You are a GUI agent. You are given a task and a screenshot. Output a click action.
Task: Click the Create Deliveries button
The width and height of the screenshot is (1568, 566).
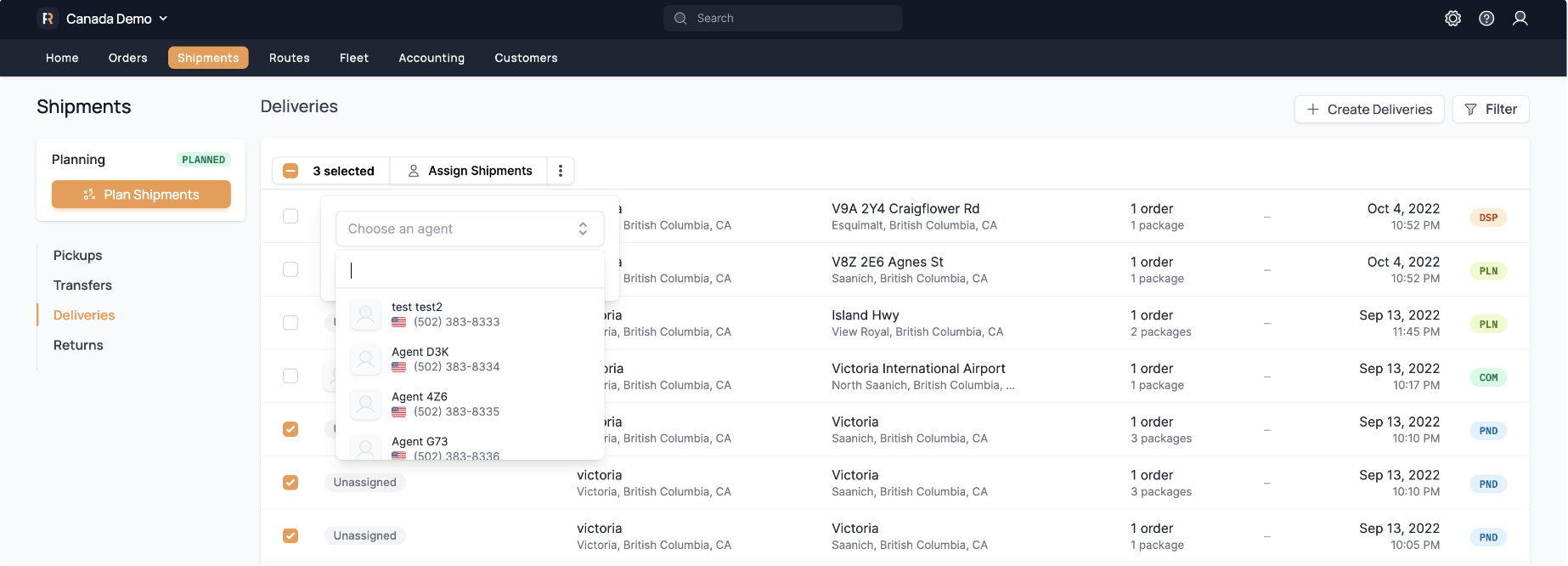pyautogui.click(x=1368, y=110)
